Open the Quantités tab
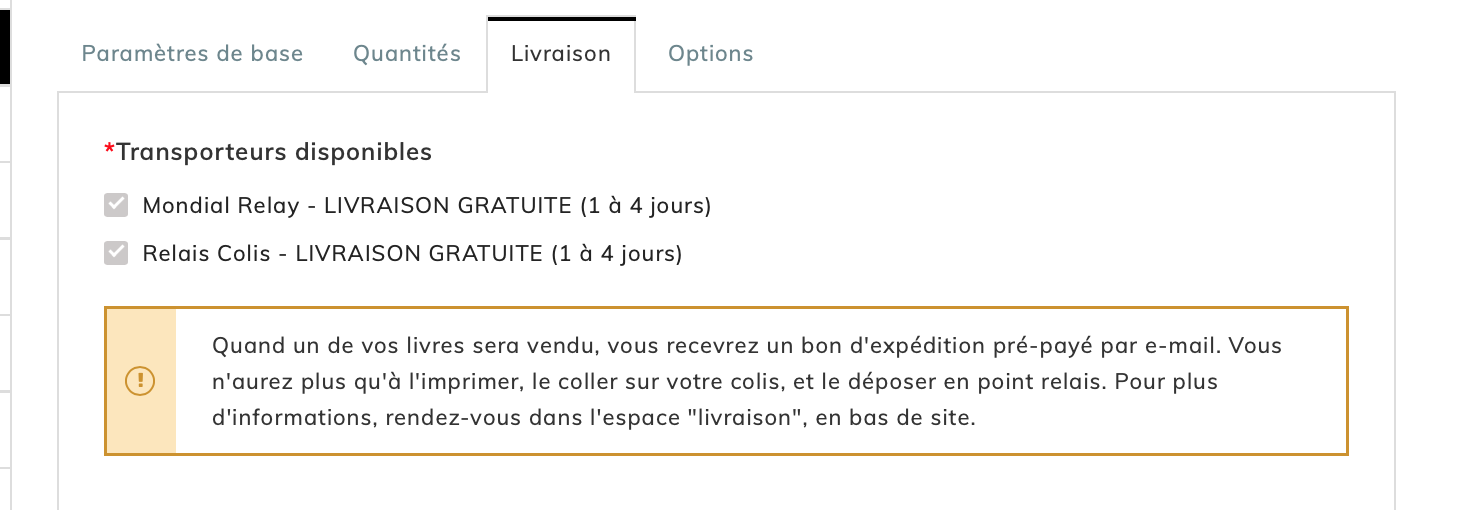 pyautogui.click(x=407, y=54)
